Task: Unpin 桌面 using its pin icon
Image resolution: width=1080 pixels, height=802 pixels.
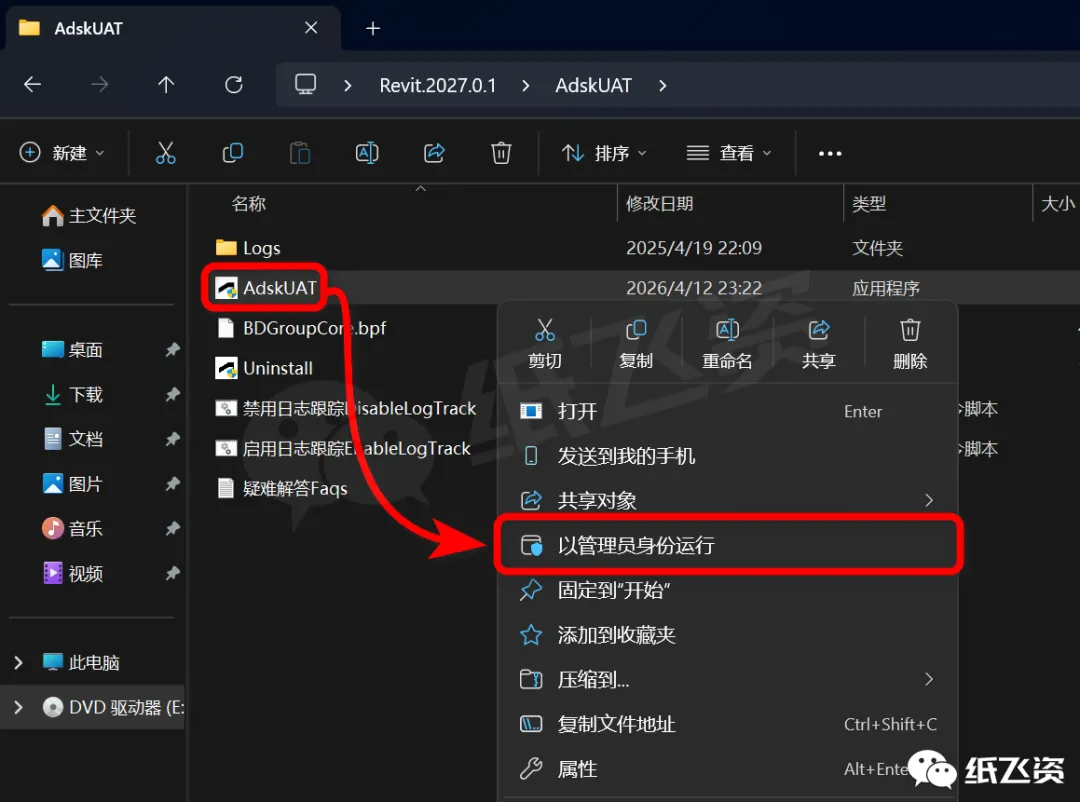Action: tap(172, 350)
